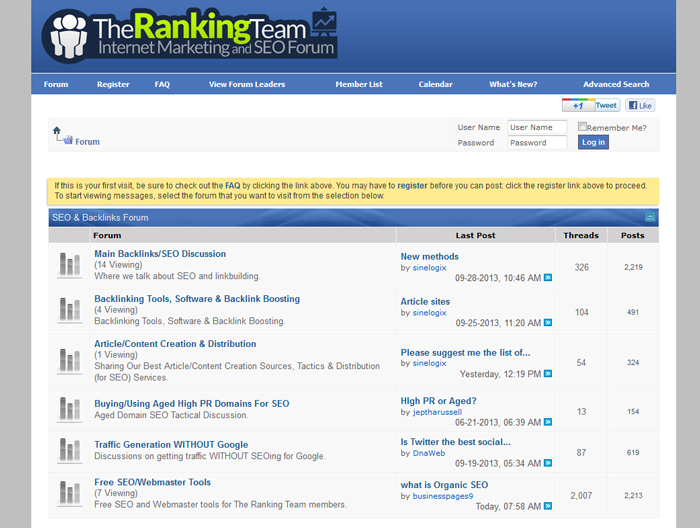Click forum status icon for Free SEO/Webmaster Tools
This screenshot has height=528, width=700.
[x=70, y=493]
